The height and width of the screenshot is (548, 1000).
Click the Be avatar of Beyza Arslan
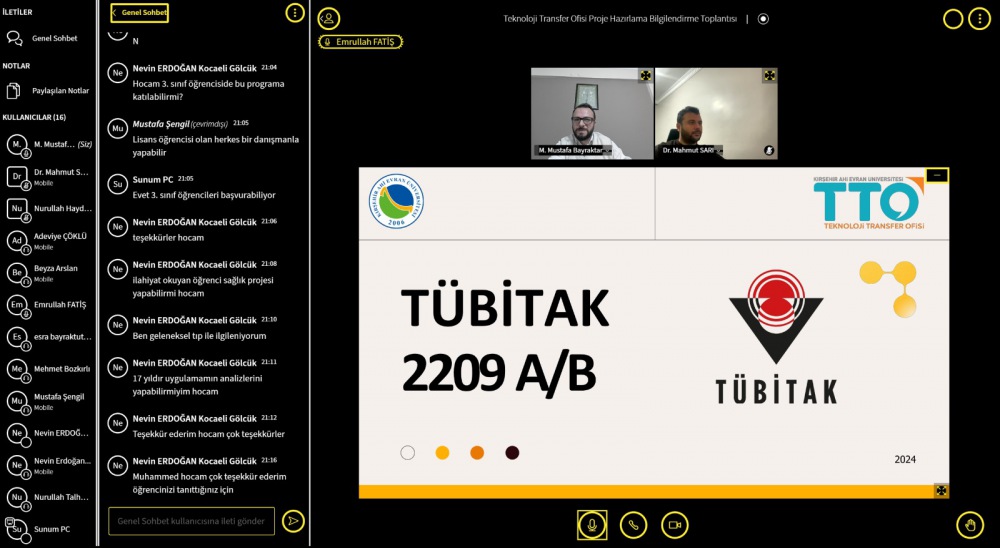click(17, 273)
